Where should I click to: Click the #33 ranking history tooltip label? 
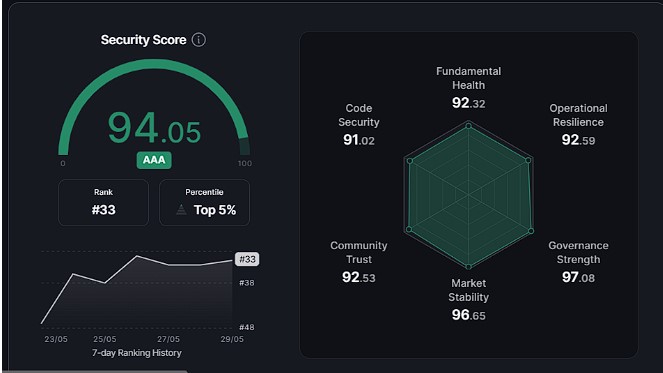click(x=247, y=259)
